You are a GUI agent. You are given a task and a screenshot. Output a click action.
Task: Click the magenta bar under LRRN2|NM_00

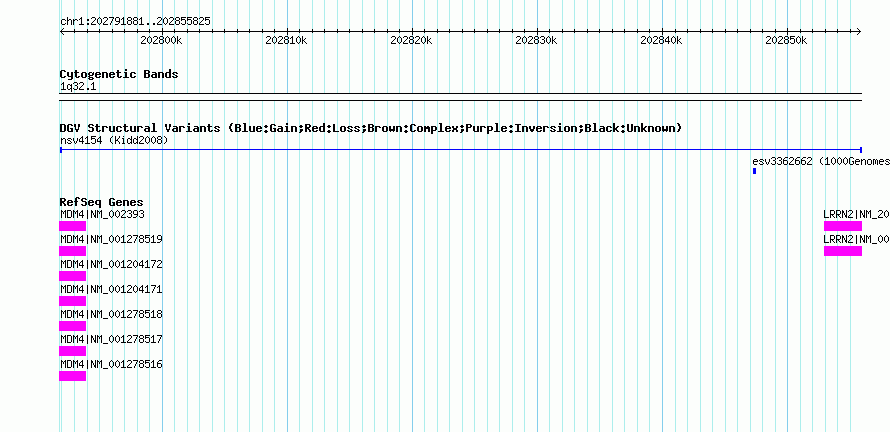[843, 251]
